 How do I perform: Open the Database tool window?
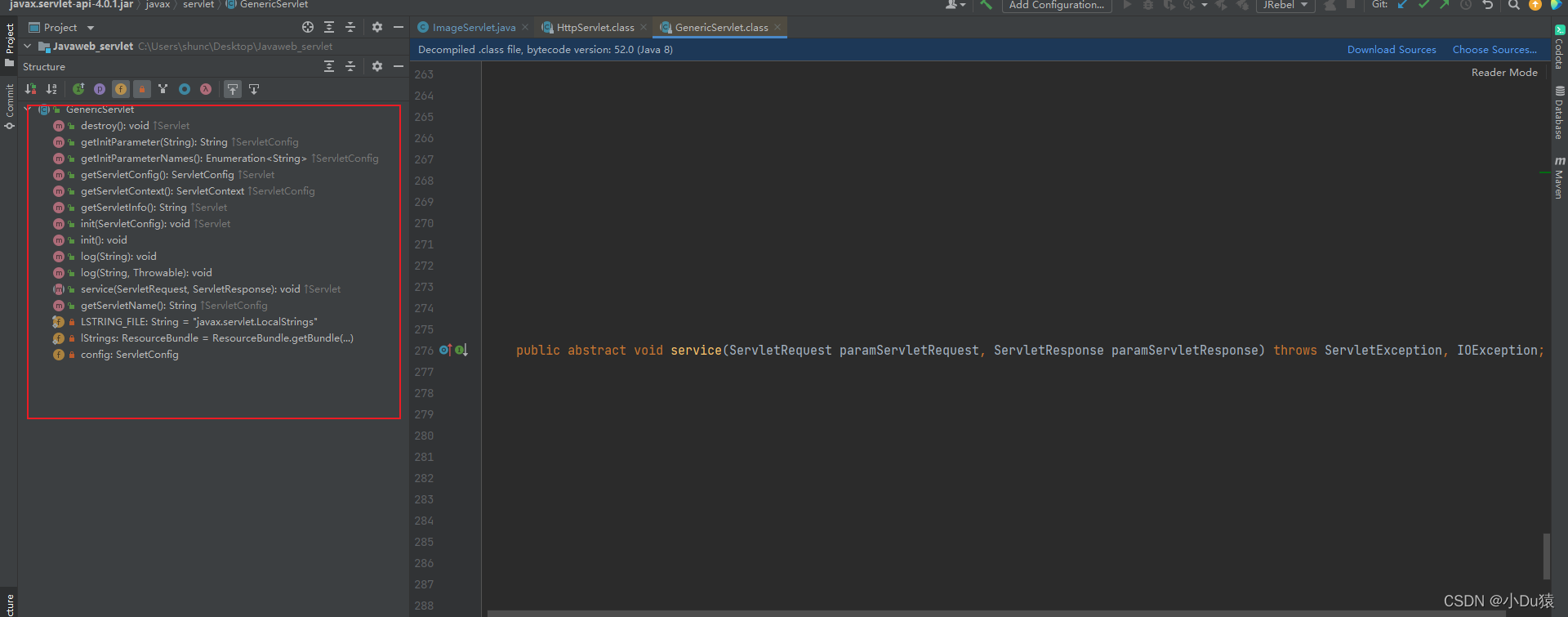click(x=1559, y=113)
